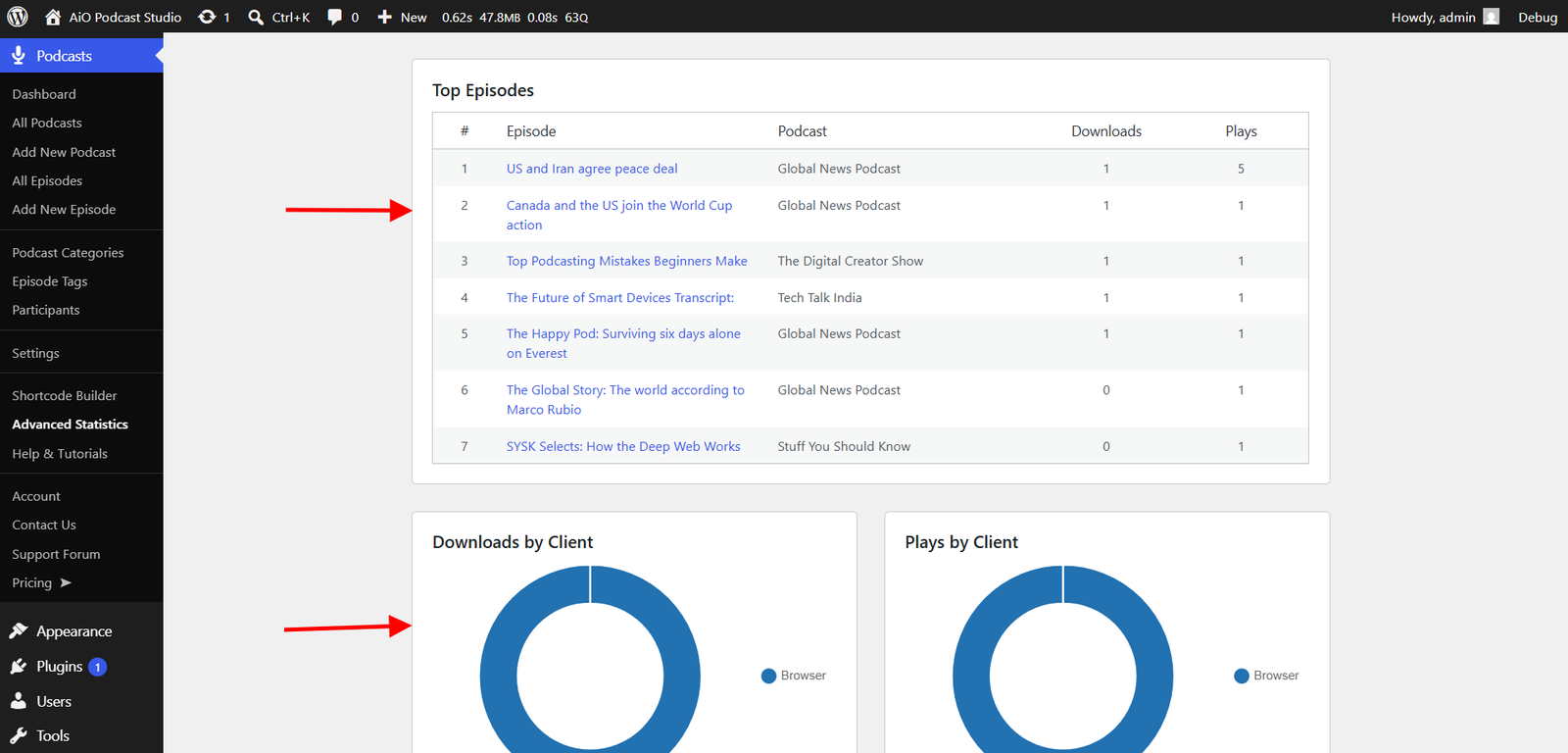1568x753 pixels.
Task: Open 'Canada and the US join the World Cup action'
Action: (x=619, y=215)
